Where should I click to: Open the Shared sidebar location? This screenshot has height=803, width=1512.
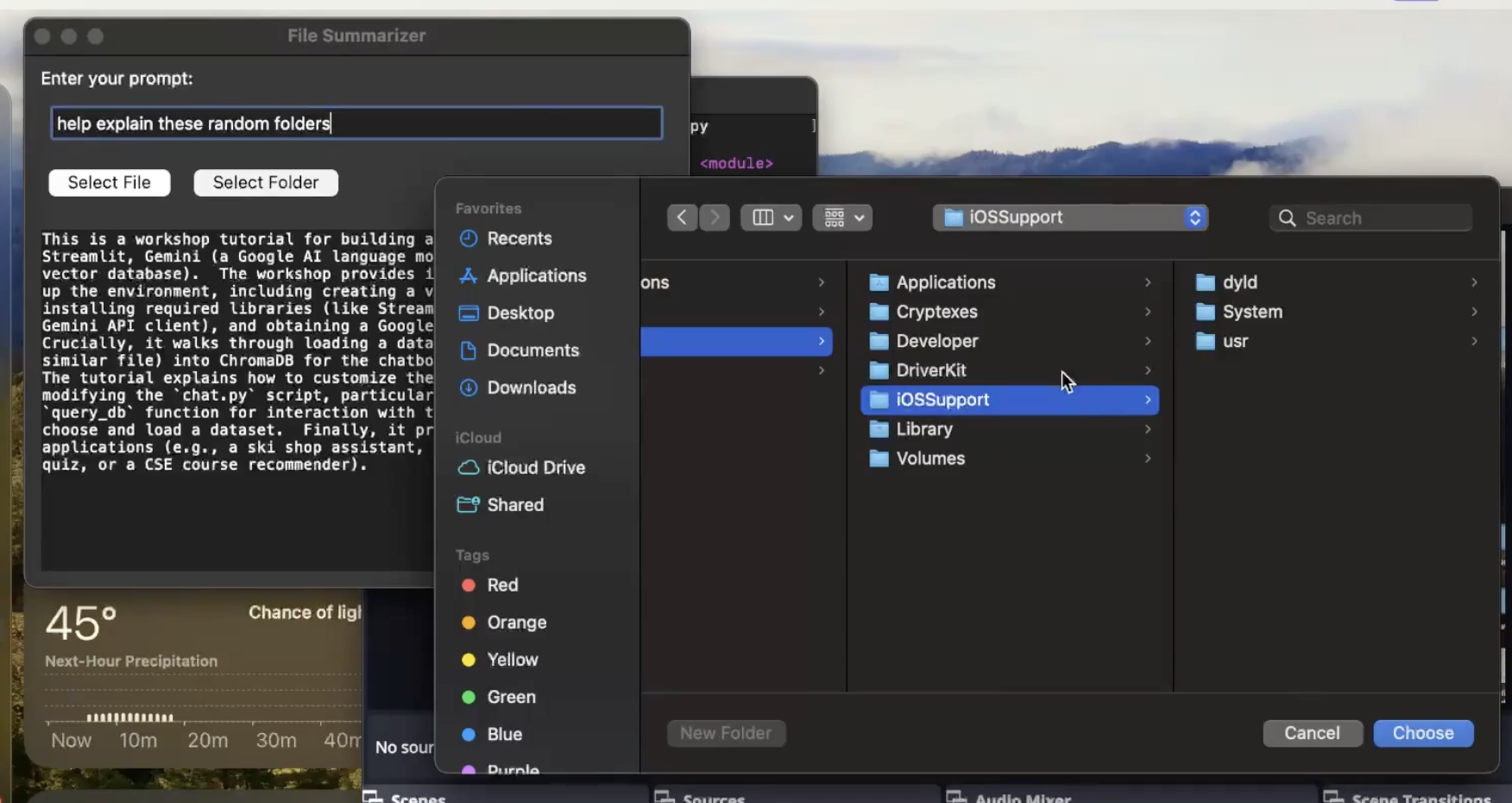(x=514, y=504)
